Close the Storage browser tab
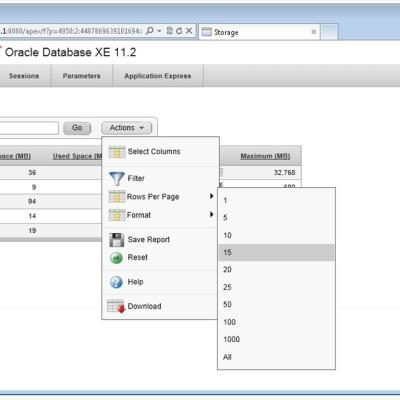 click(x=314, y=32)
